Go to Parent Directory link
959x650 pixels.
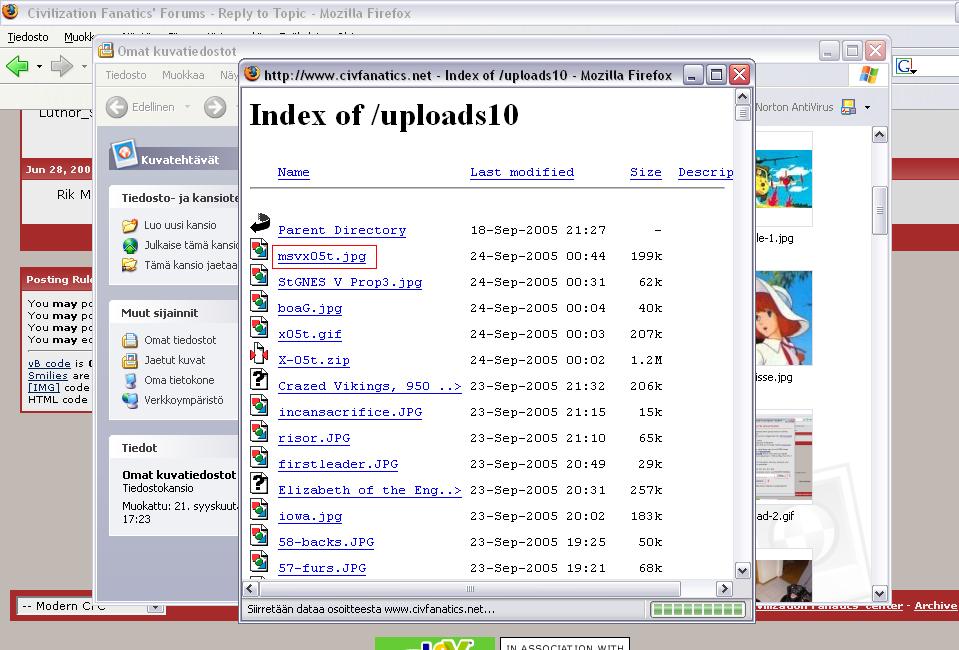click(342, 230)
